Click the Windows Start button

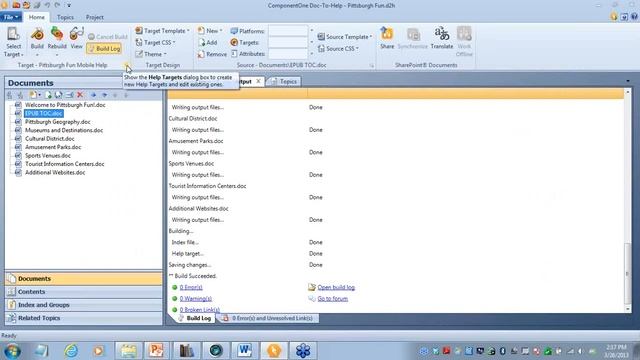click(x=12, y=351)
